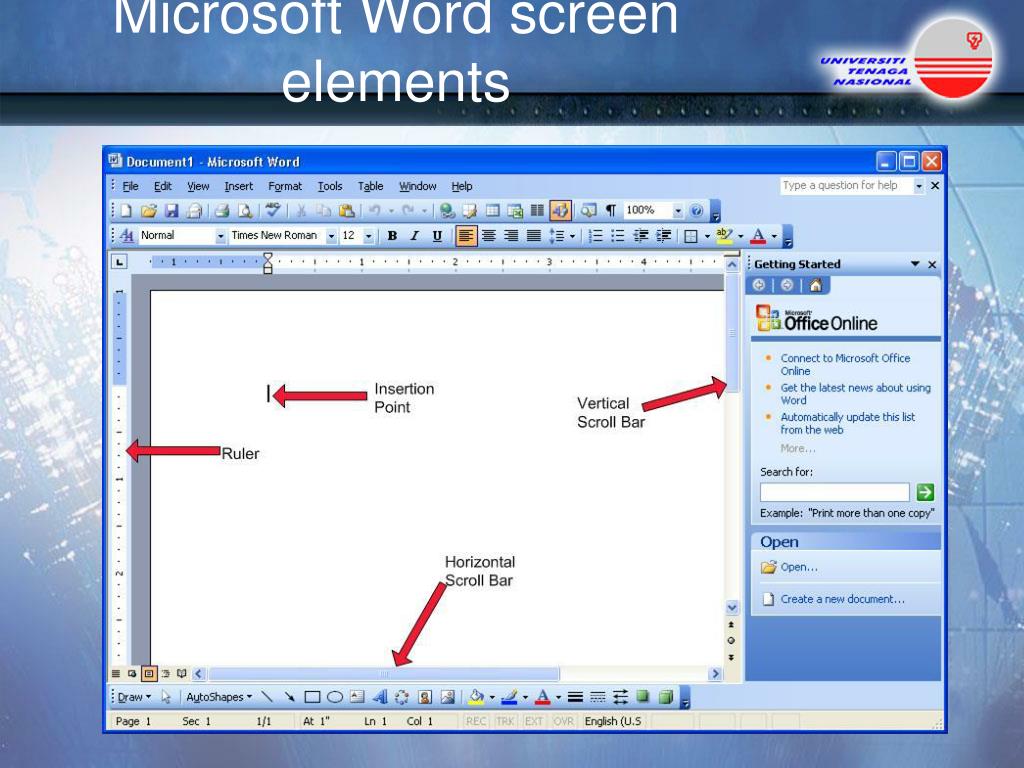Click the Highlight color button
Screen dimensions: 1024x768
coord(724,236)
